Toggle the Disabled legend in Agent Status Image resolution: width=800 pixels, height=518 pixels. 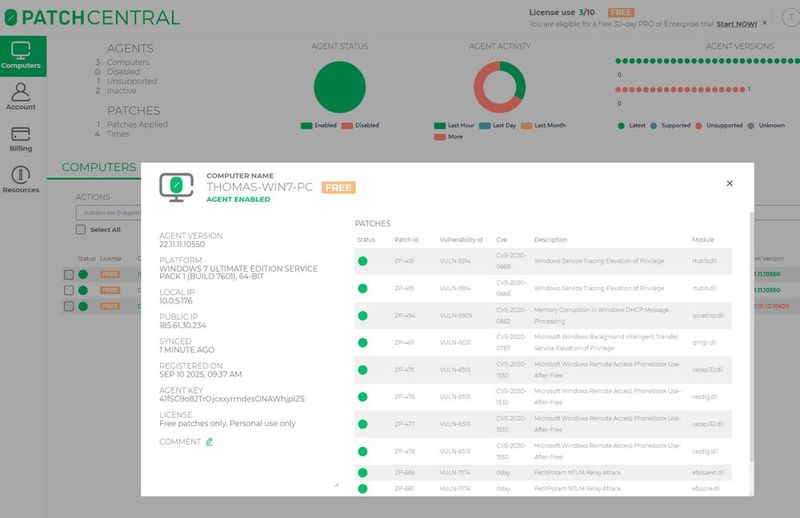(x=360, y=126)
